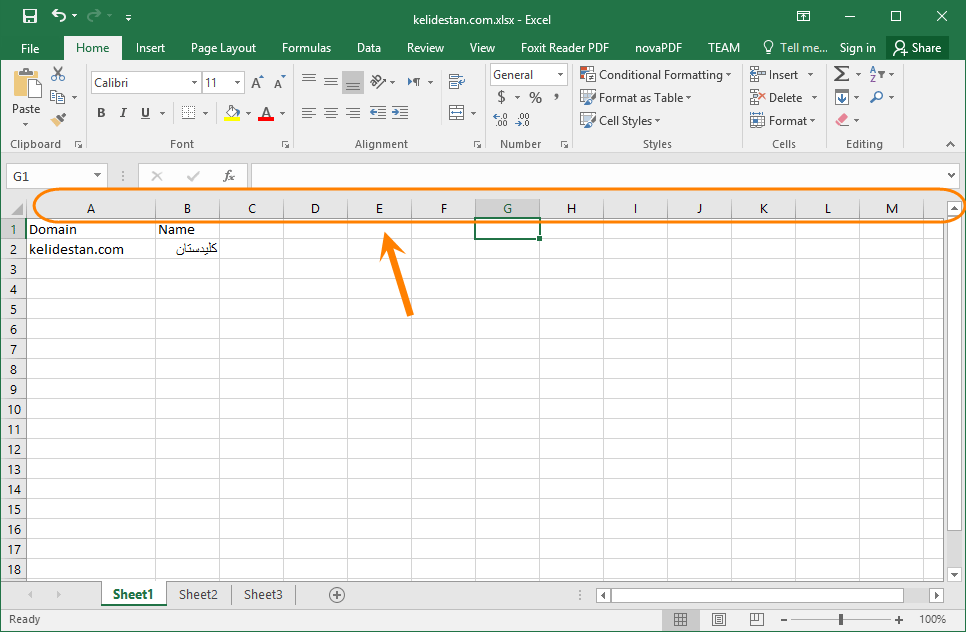
Task: Apply yellow fill color bucket
Action: click(x=232, y=113)
